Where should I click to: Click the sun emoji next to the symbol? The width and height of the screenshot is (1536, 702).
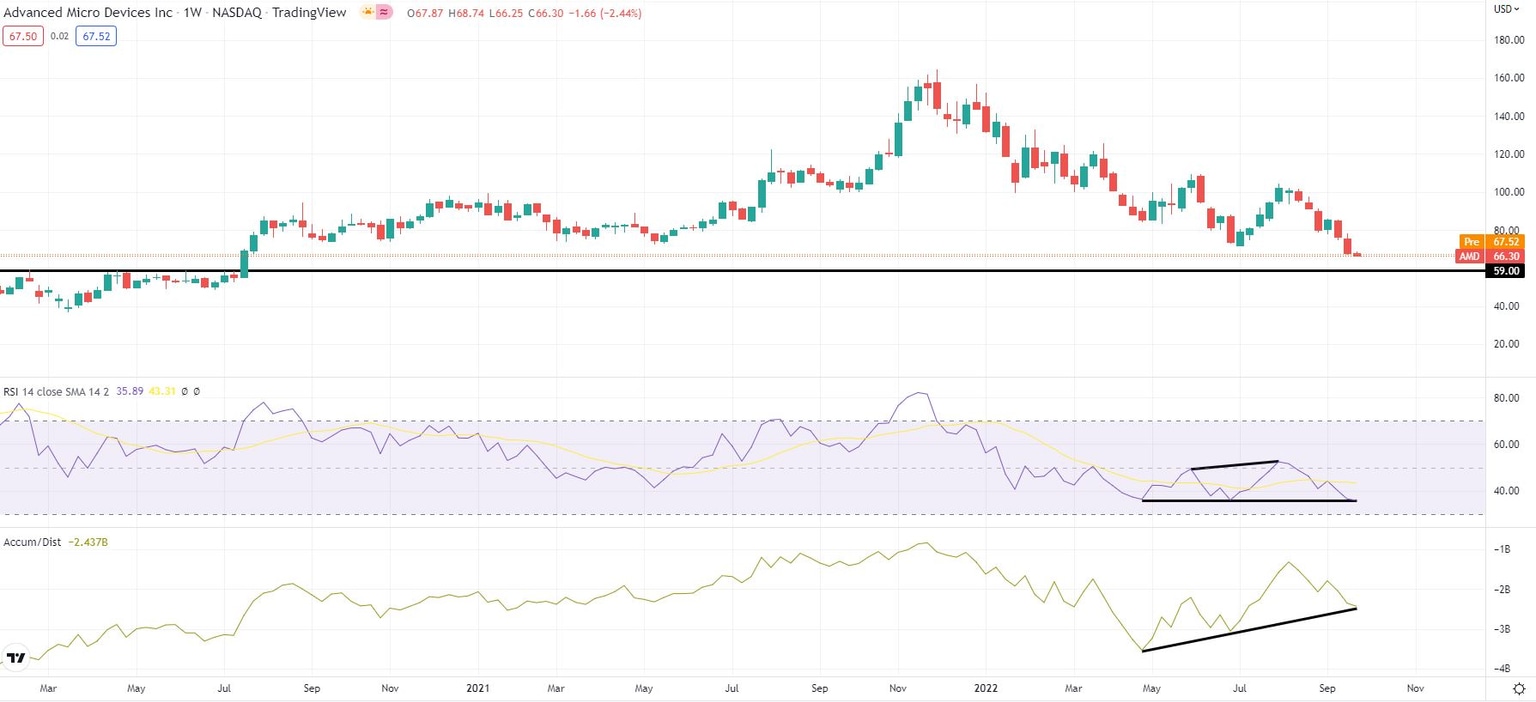(x=368, y=12)
